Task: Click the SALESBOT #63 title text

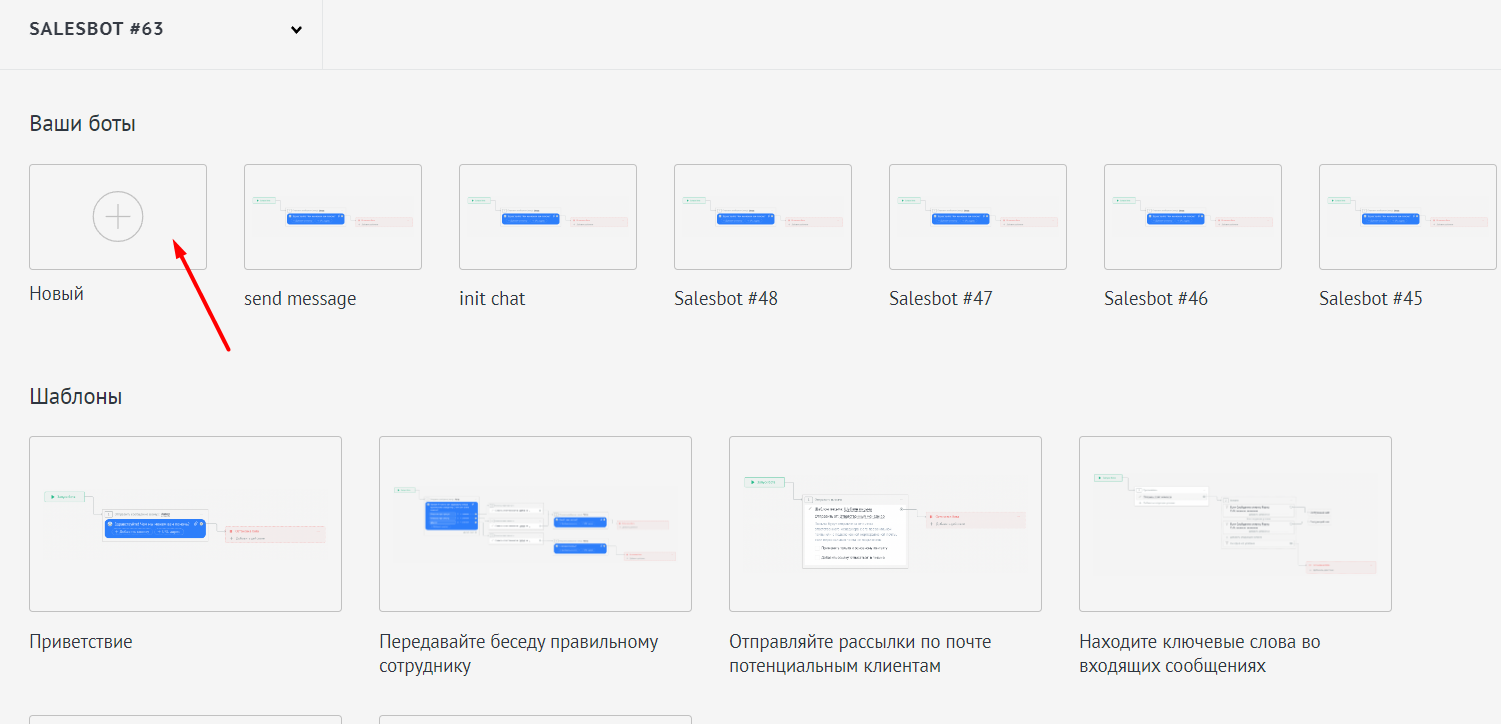Action: (96, 29)
